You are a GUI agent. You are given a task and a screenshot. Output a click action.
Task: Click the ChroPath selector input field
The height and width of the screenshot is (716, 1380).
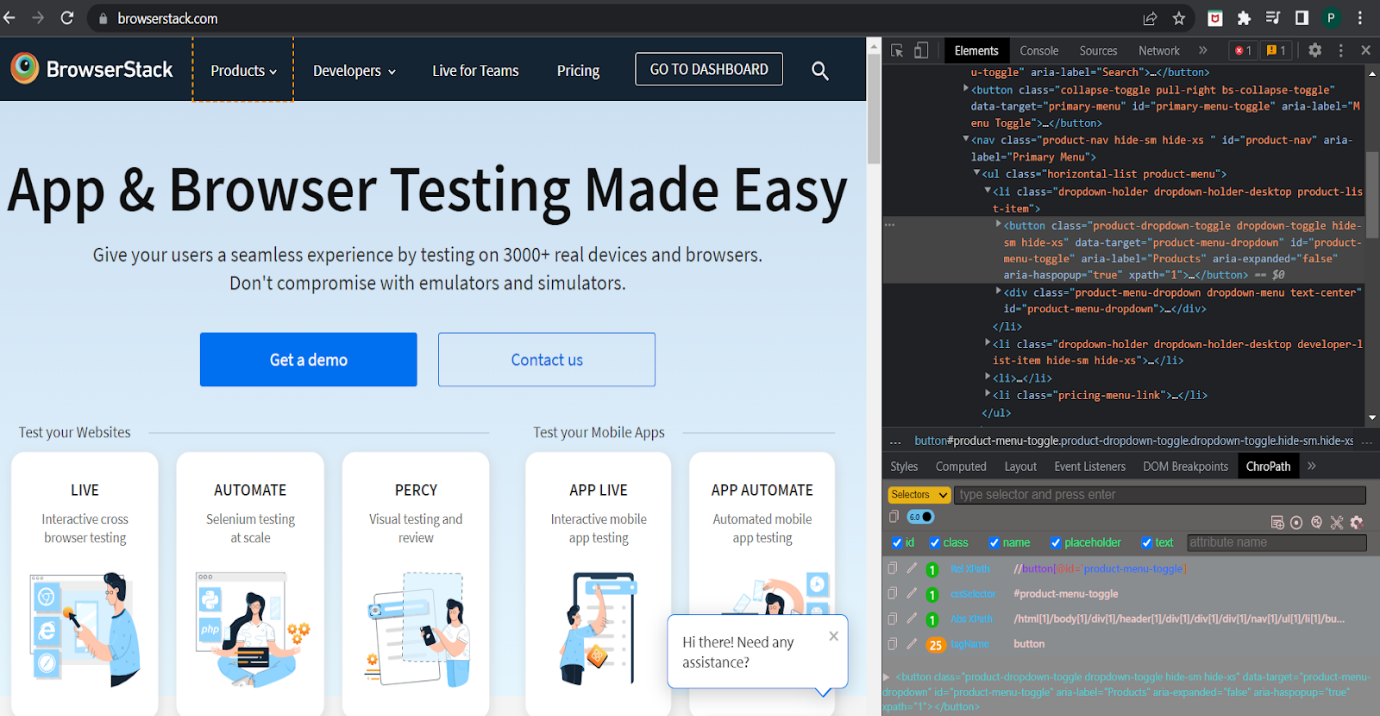(1160, 495)
